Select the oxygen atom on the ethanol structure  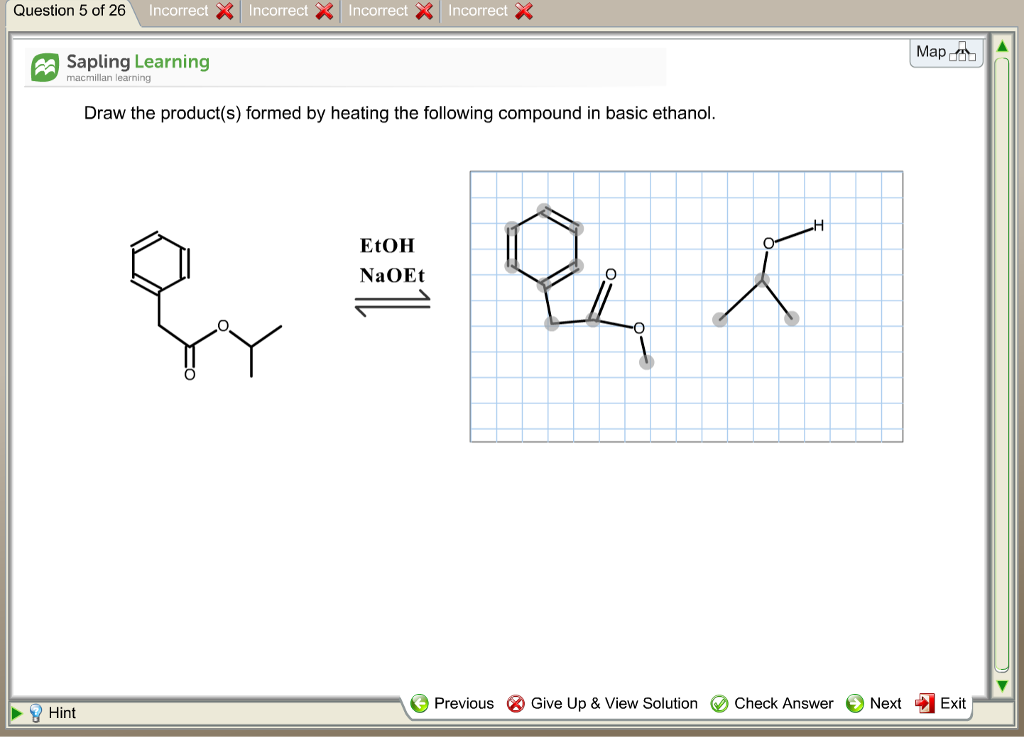pyautogui.click(x=767, y=241)
